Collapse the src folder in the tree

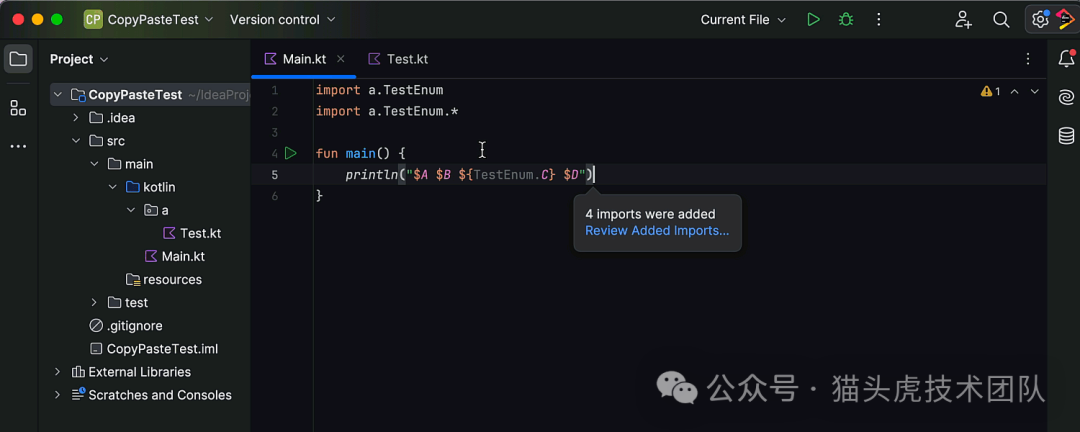coord(76,141)
